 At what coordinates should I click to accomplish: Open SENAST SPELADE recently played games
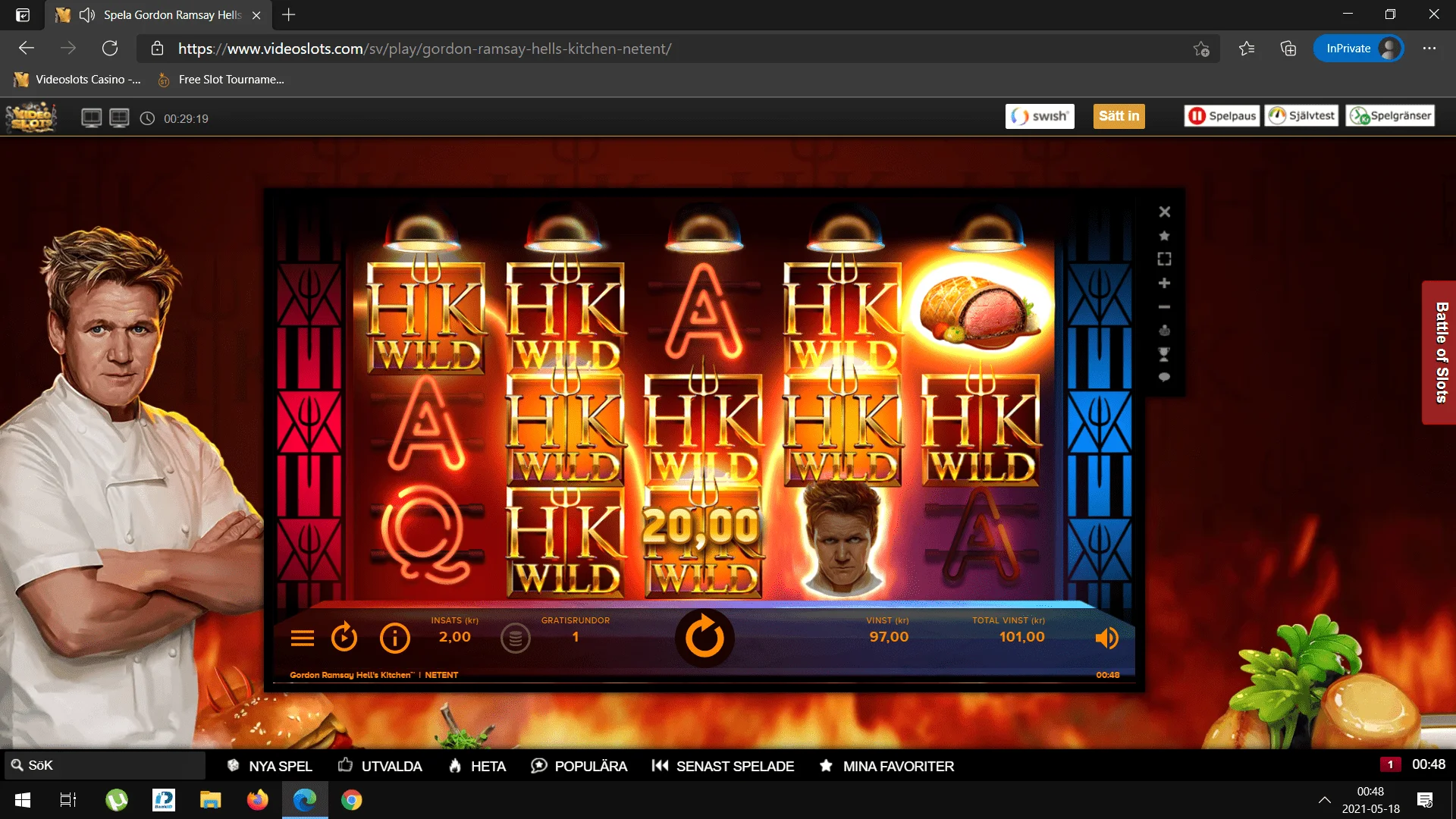(x=723, y=766)
